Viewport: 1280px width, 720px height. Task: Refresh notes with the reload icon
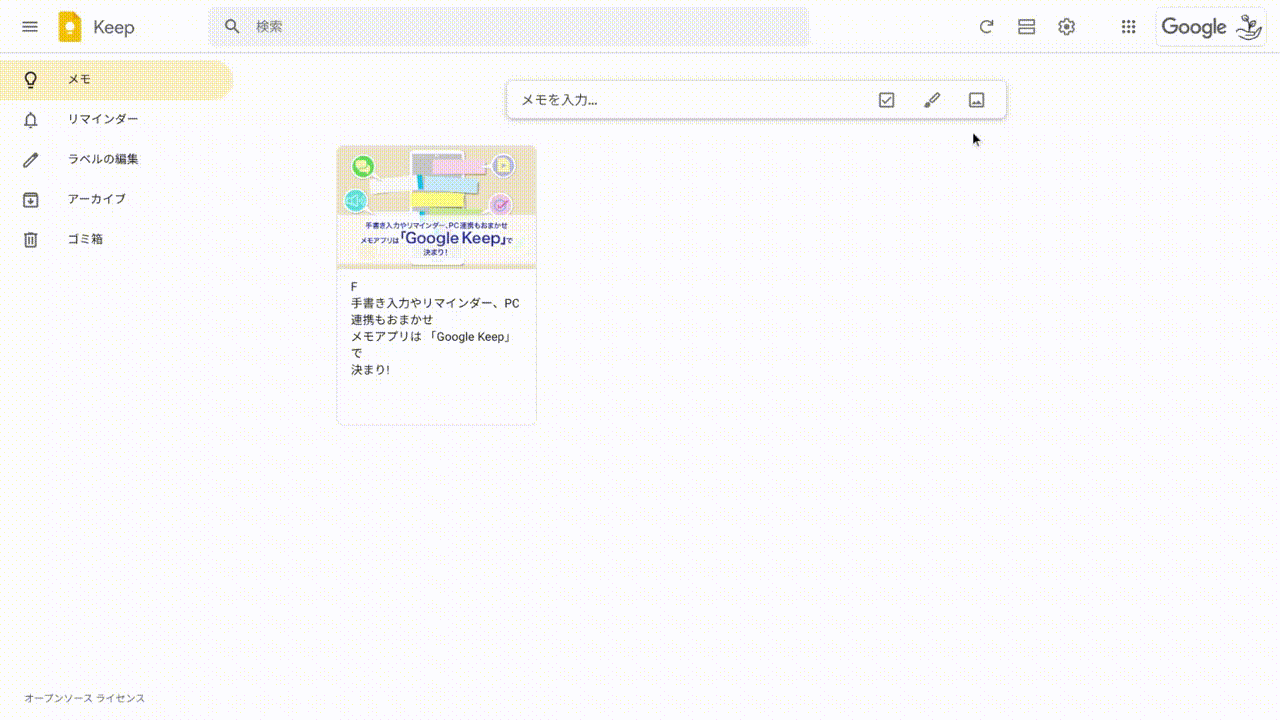click(x=986, y=27)
